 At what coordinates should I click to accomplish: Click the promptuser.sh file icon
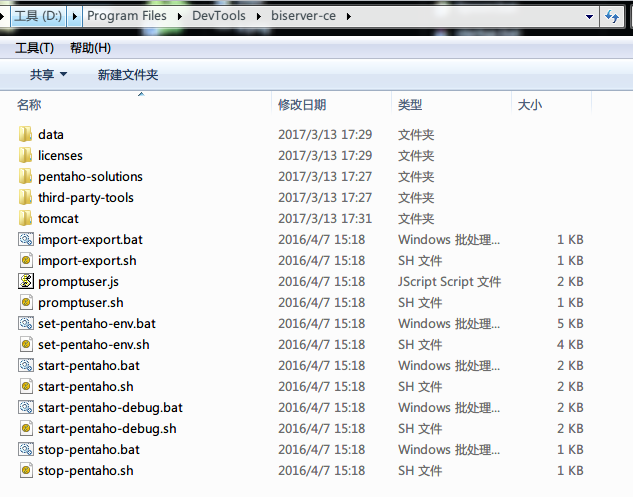[26, 302]
